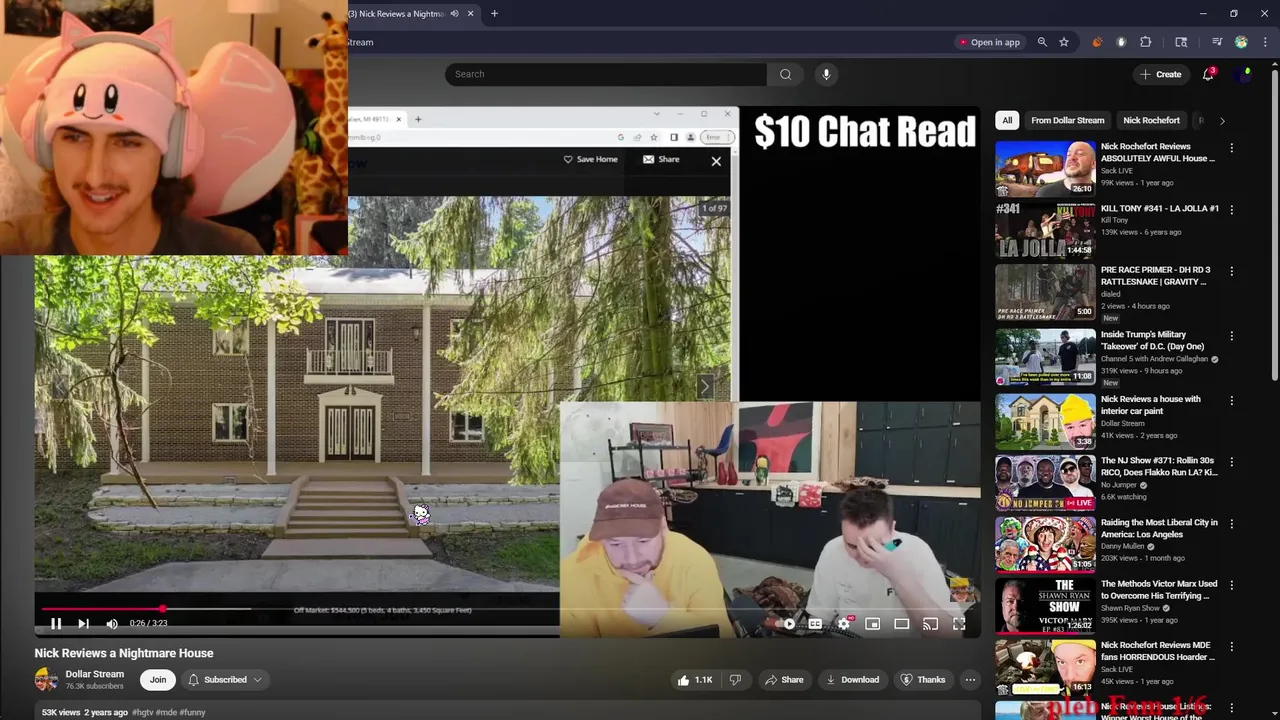Close the Nick Reviews a Nightmare browser tab
This screenshot has width=1280, height=720.
coord(470,14)
